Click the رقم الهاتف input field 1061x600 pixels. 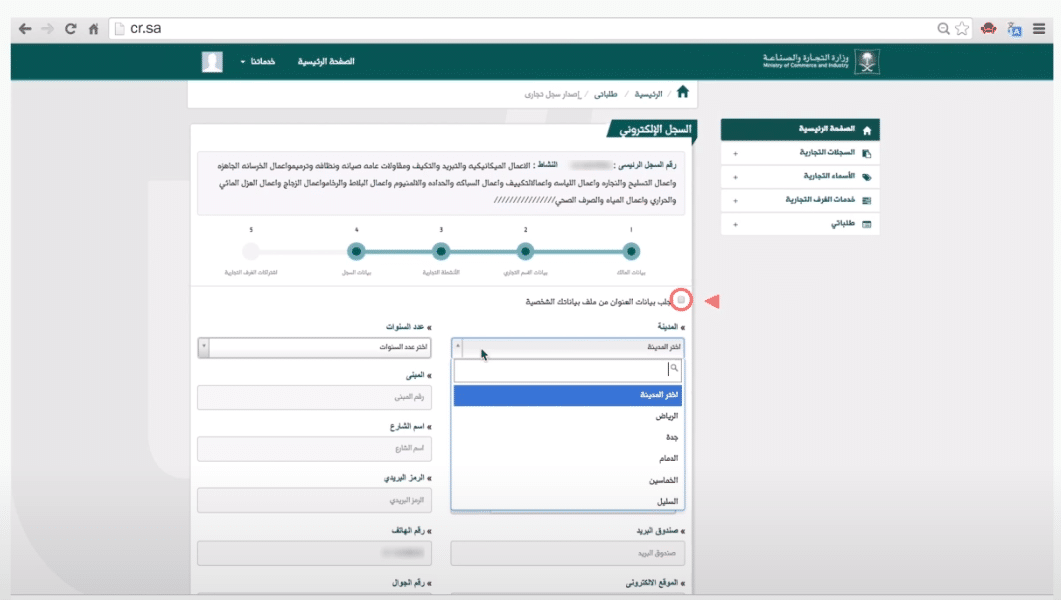(x=314, y=553)
